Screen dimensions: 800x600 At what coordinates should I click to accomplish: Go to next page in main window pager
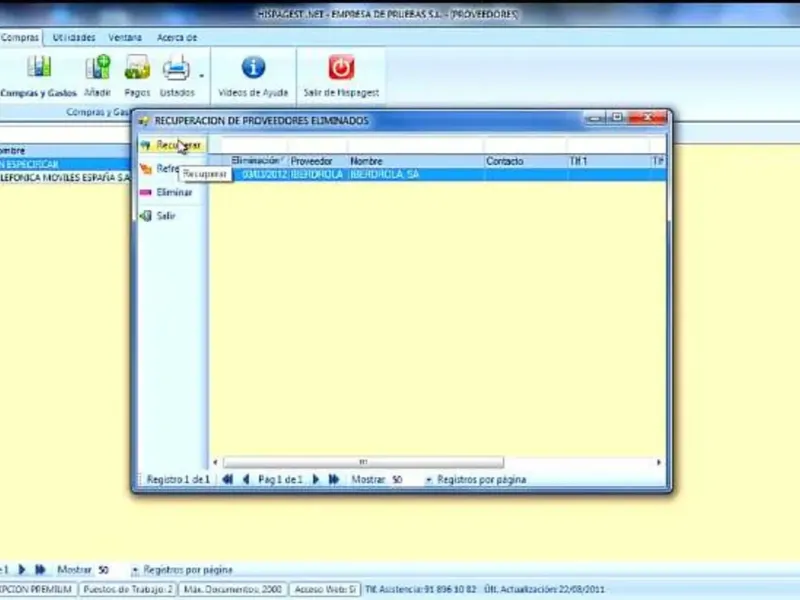pyautogui.click(x=22, y=569)
